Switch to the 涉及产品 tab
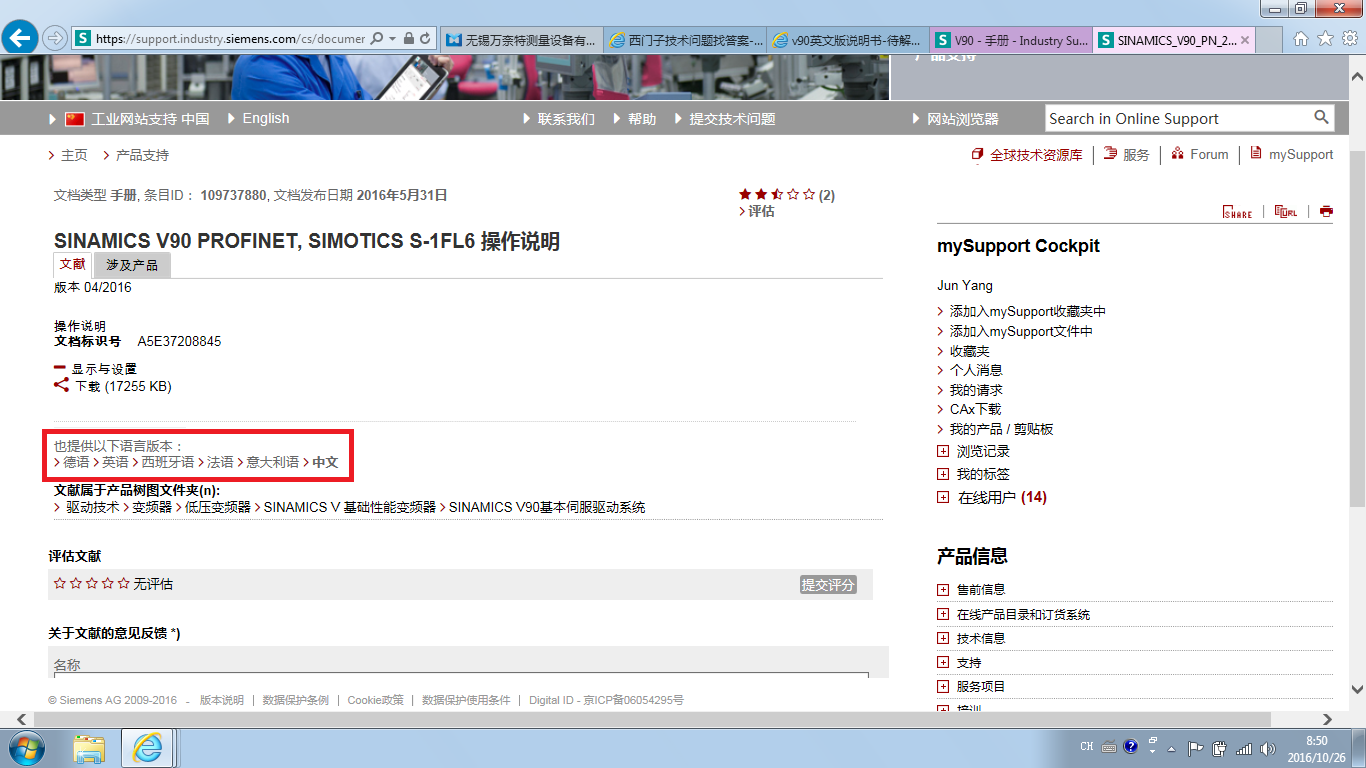The height and width of the screenshot is (768, 1366). [132, 265]
